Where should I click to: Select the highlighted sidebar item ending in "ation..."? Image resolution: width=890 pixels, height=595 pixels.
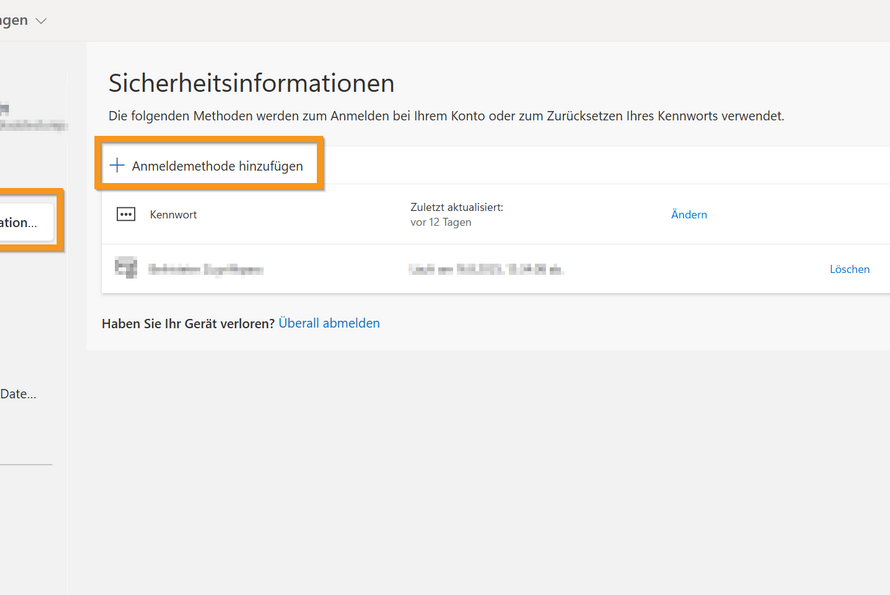pos(25,222)
